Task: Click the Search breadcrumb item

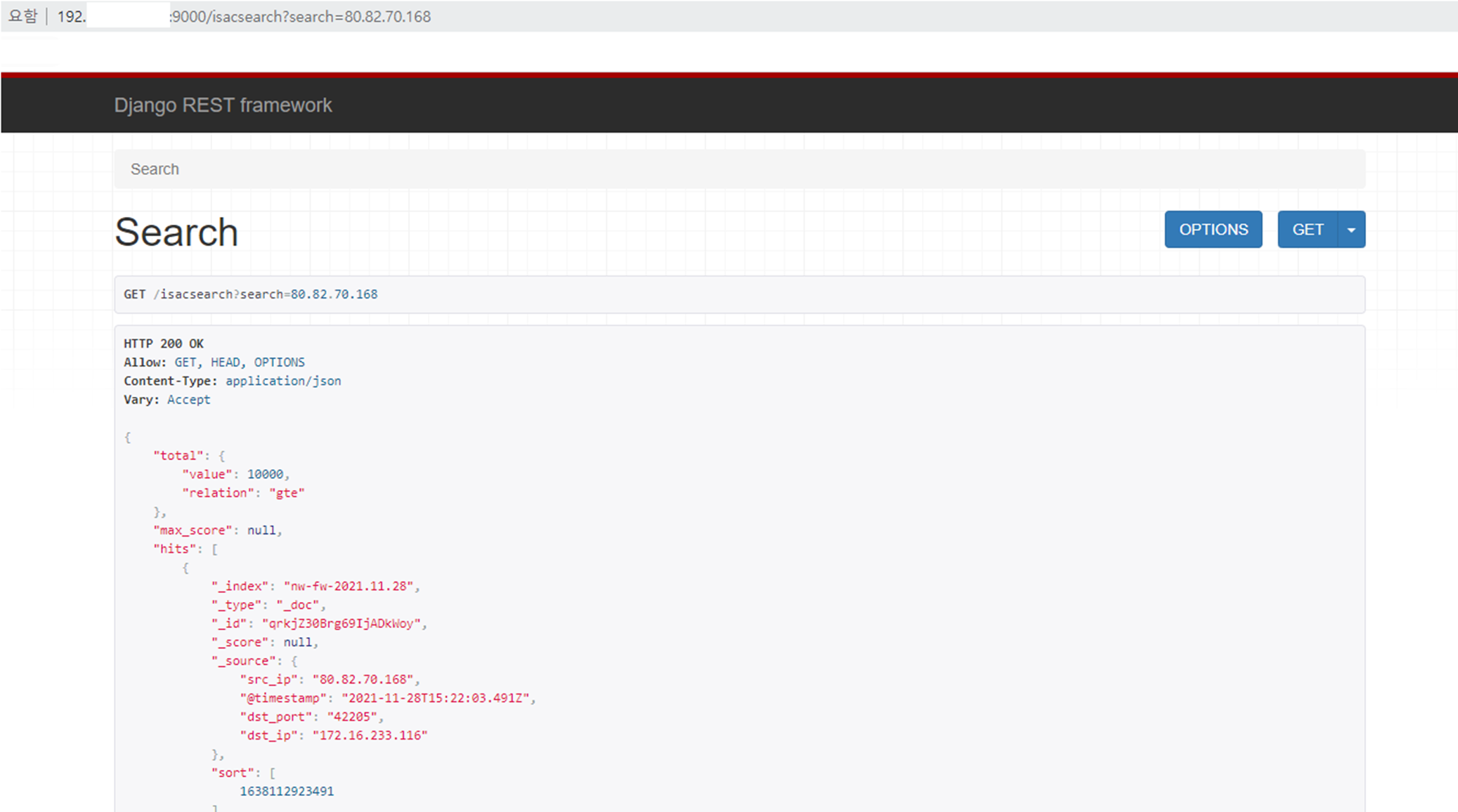Action: click(155, 169)
